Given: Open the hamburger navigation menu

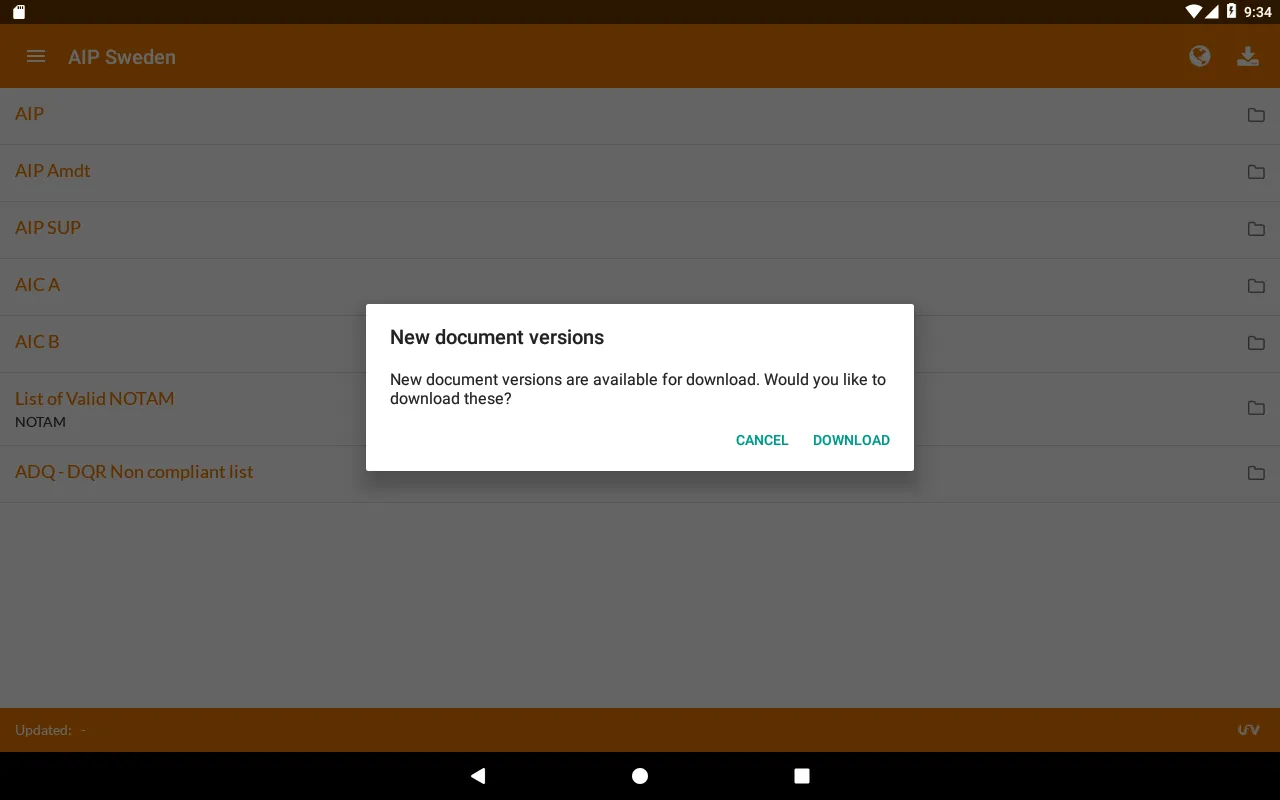Looking at the screenshot, I should click(36, 57).
